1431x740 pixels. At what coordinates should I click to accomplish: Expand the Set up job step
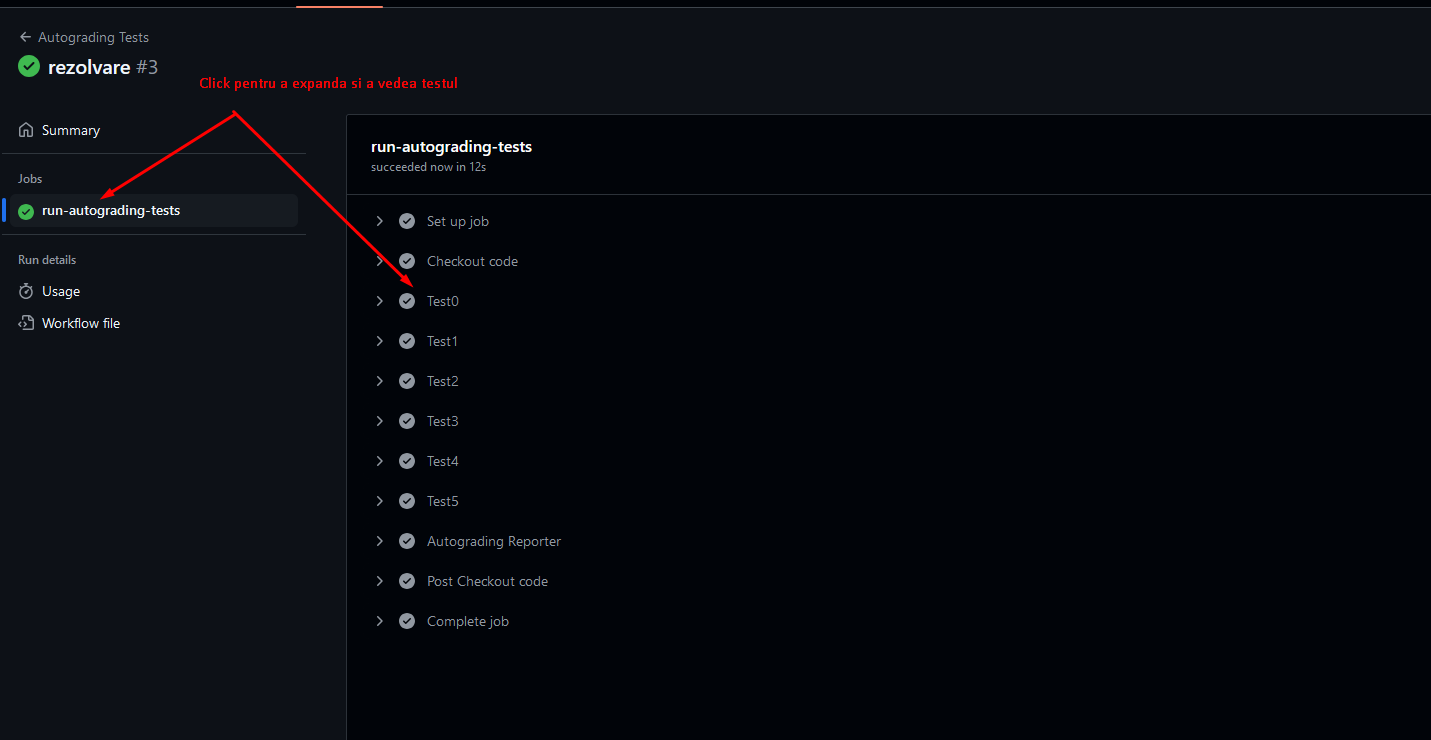point(380,221)
